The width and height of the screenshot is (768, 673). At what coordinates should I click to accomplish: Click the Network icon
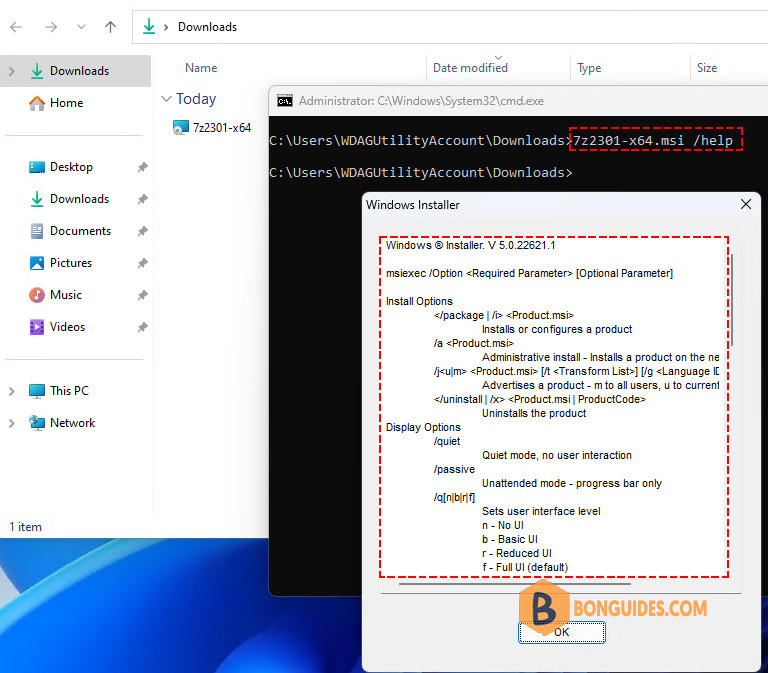pos(37,423)
